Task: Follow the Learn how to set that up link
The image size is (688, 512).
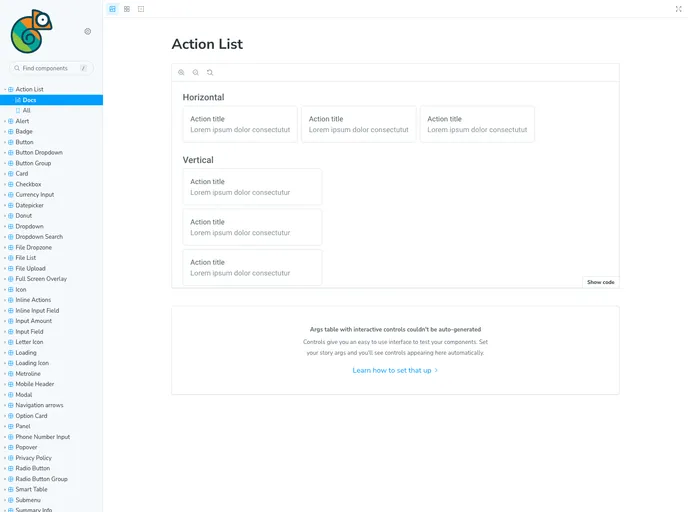Action: 395,370
